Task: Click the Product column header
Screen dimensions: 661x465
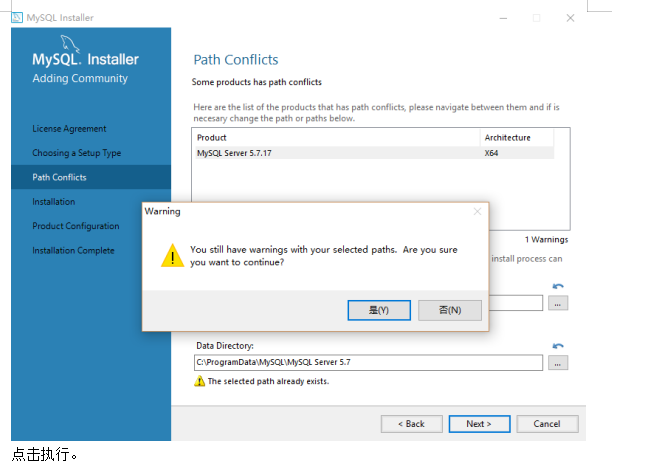Action: (336, 137)
